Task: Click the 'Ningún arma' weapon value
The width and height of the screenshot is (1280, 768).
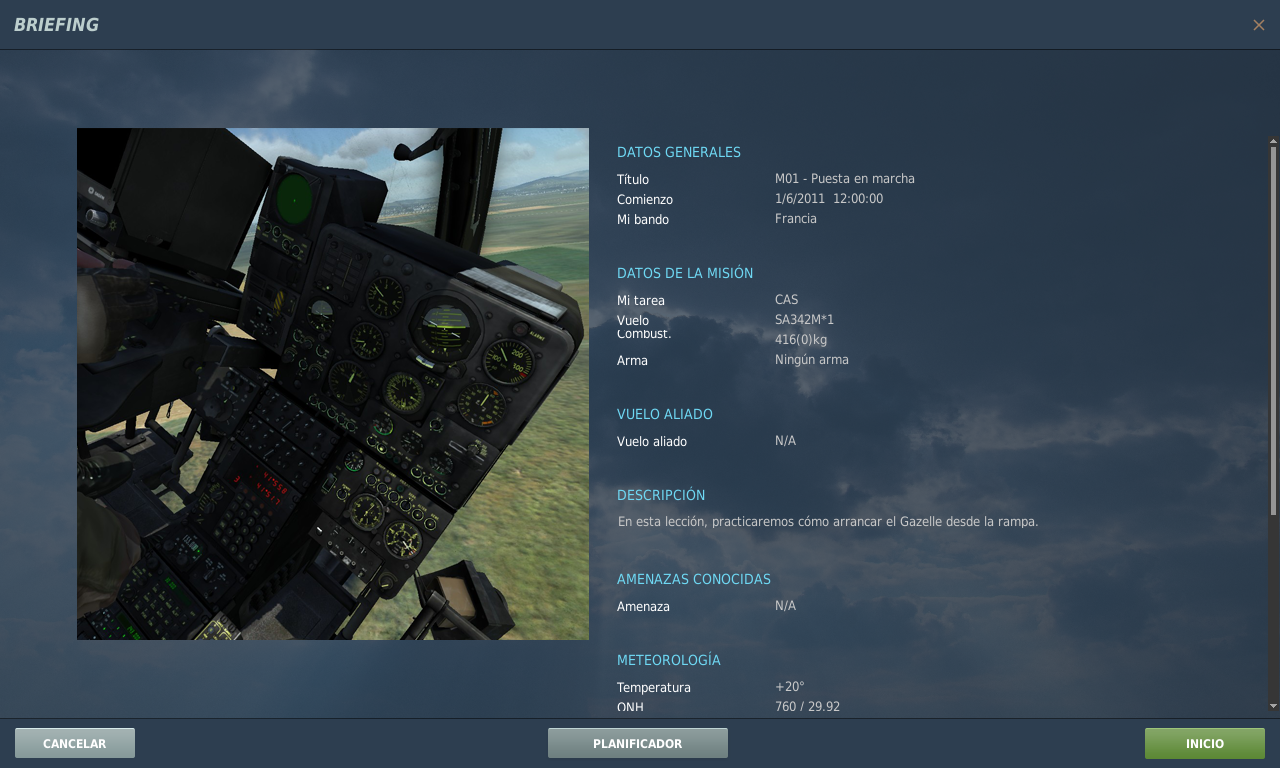Action: click(x=811, y=360)
